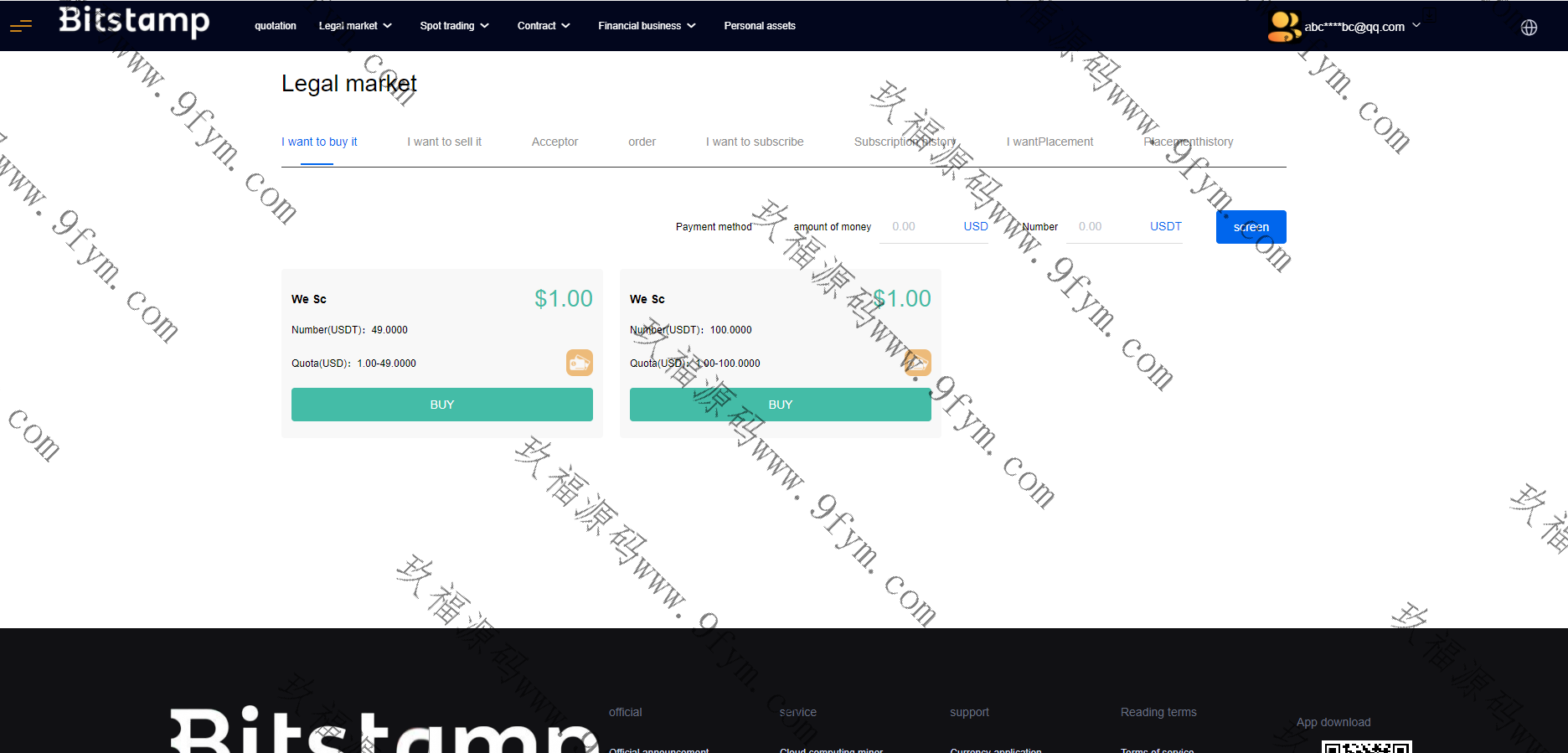Open the globe language selector

coord(1529,28)
